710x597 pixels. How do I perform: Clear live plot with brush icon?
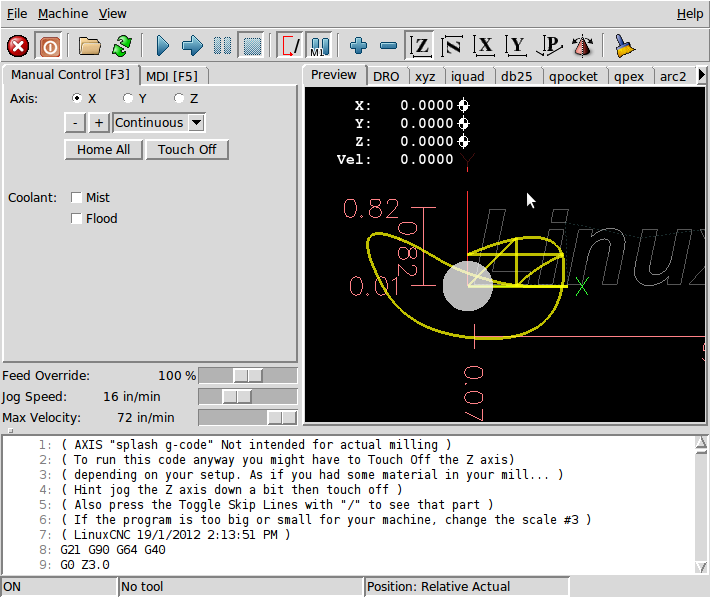(x=625, y=46)
